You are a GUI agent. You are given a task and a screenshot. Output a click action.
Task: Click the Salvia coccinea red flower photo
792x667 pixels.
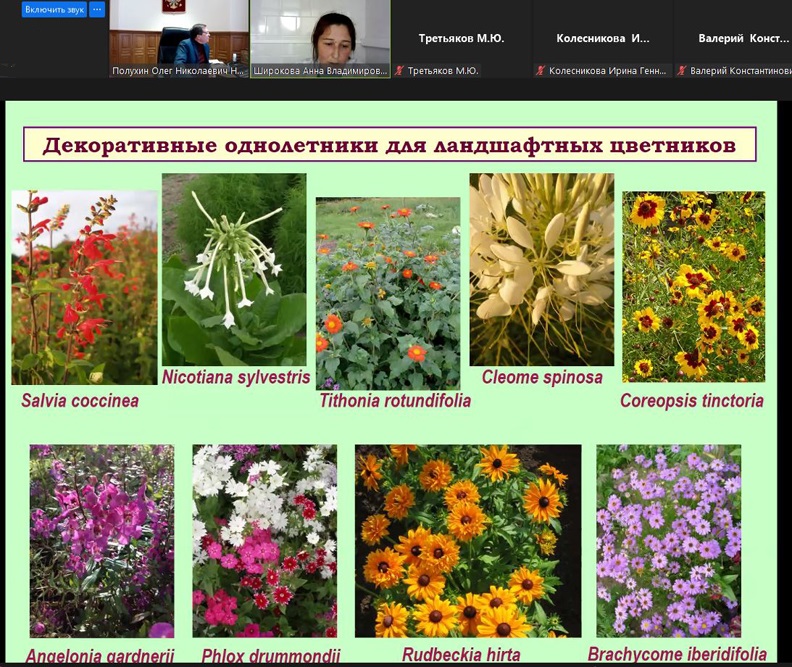(84, 287)
